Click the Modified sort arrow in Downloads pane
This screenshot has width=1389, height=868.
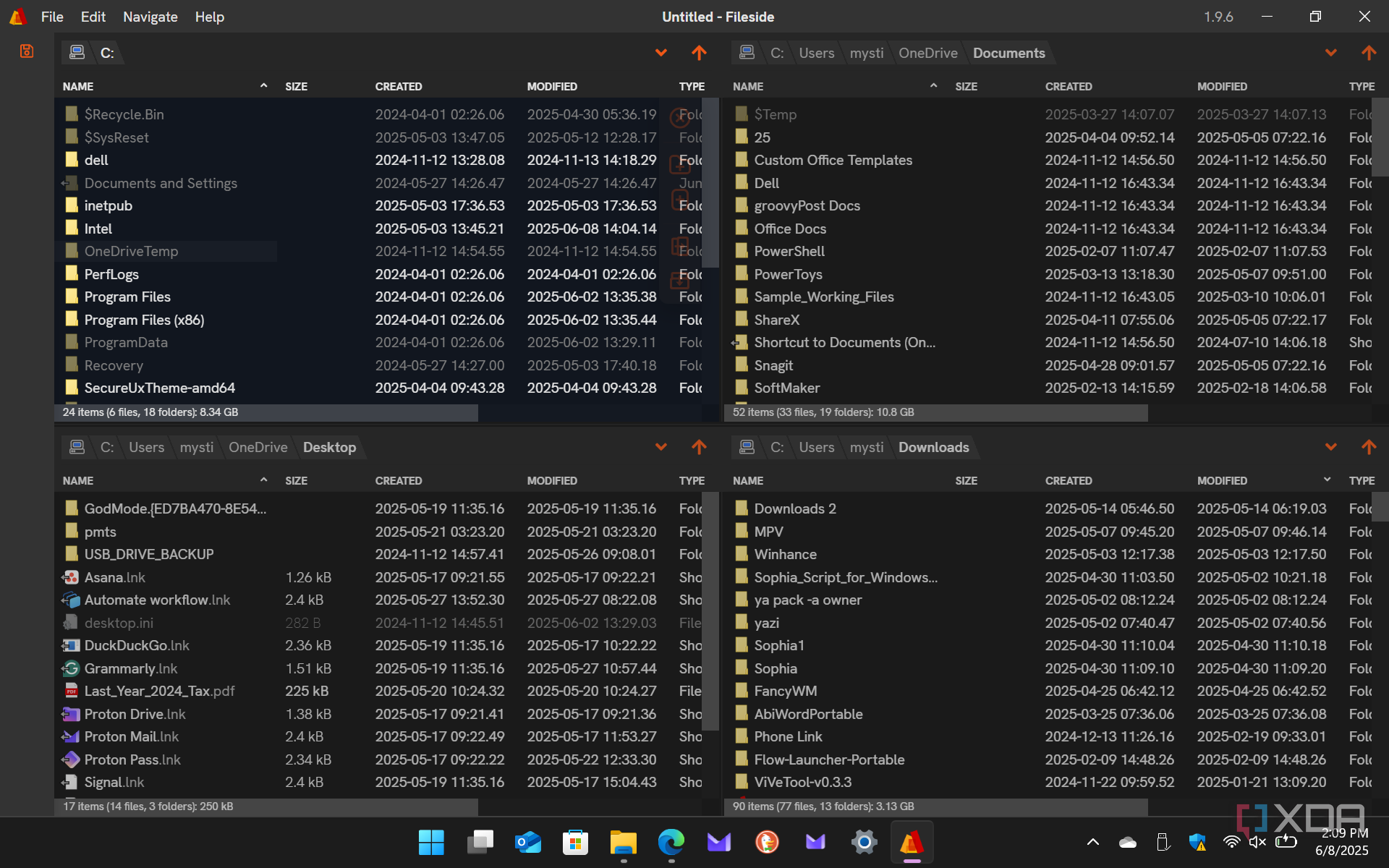1327,480
